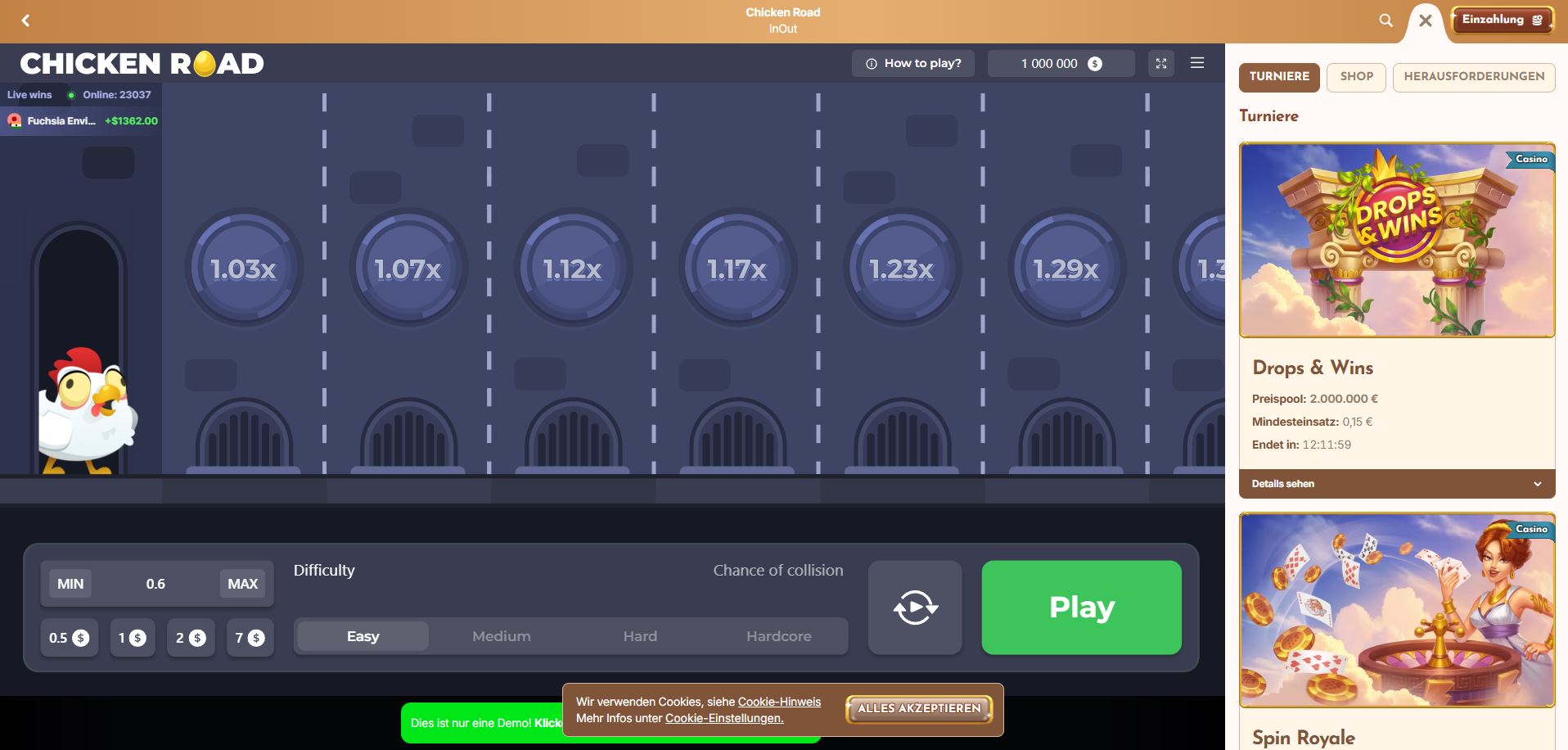Click the 1.17x multiplier manhole

pyautogui.click(x=737, y=269)
